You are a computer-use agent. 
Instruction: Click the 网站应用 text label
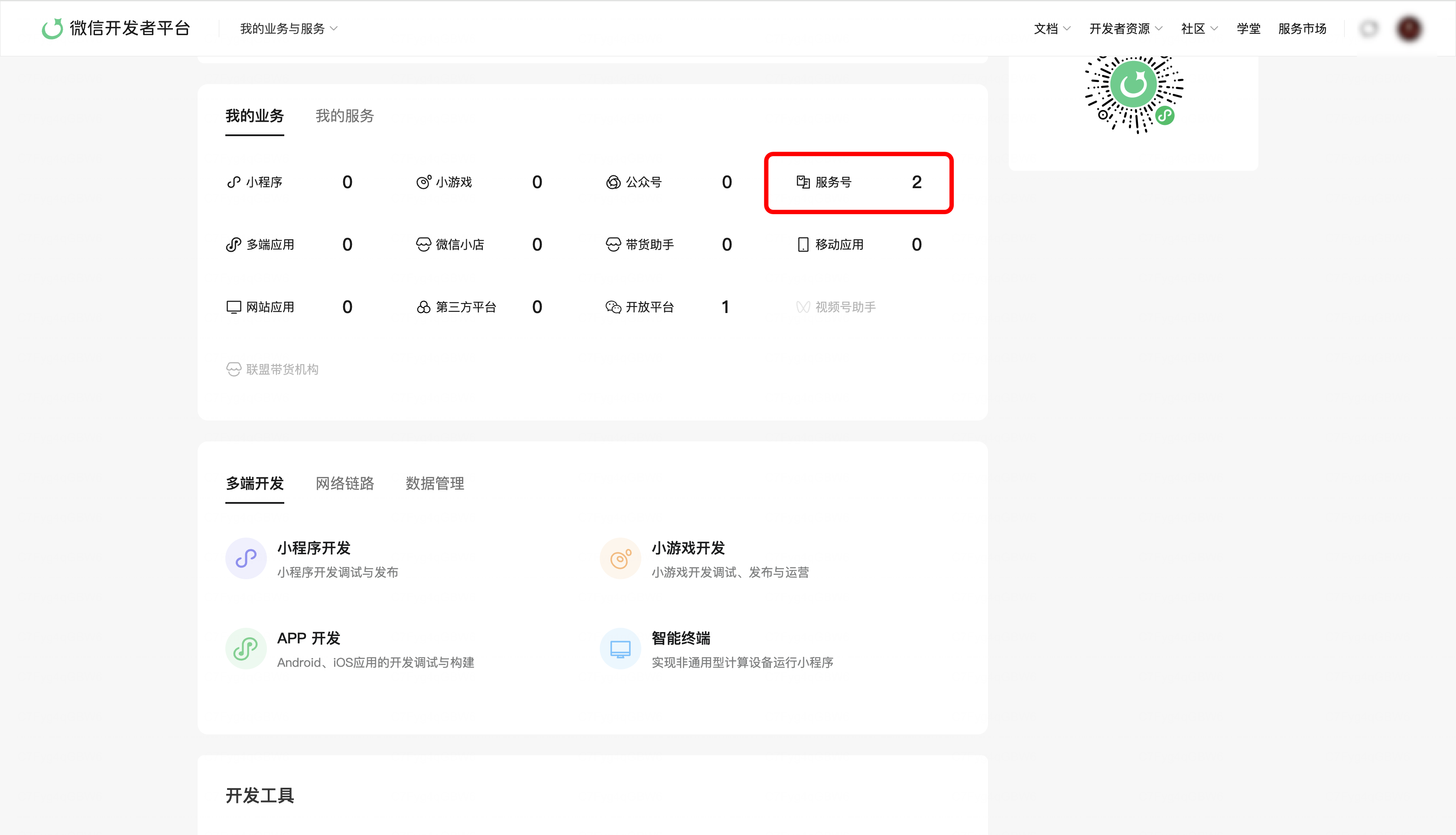(x=270, y=307)
